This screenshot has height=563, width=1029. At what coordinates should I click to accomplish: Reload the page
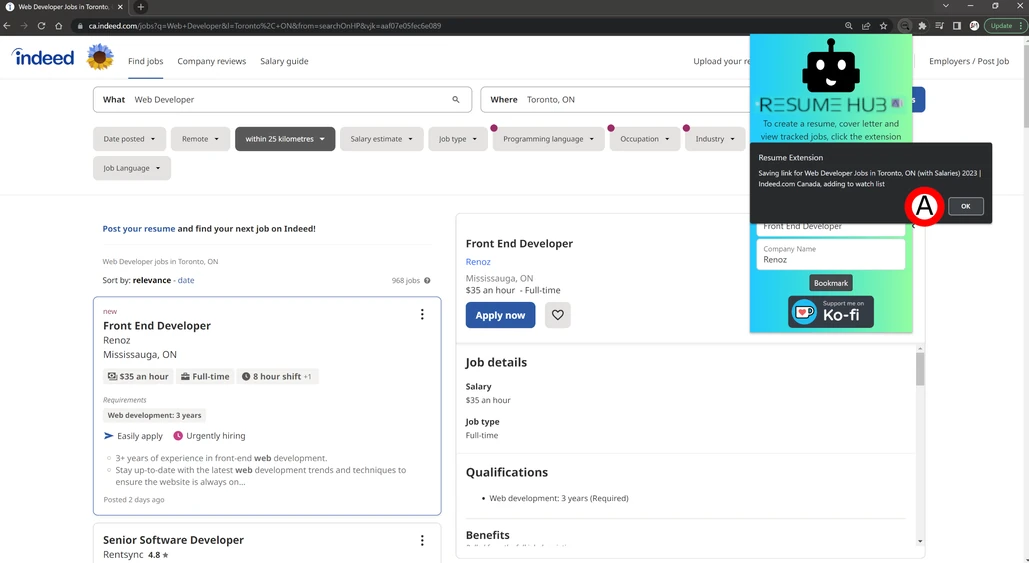coord(41,26)
